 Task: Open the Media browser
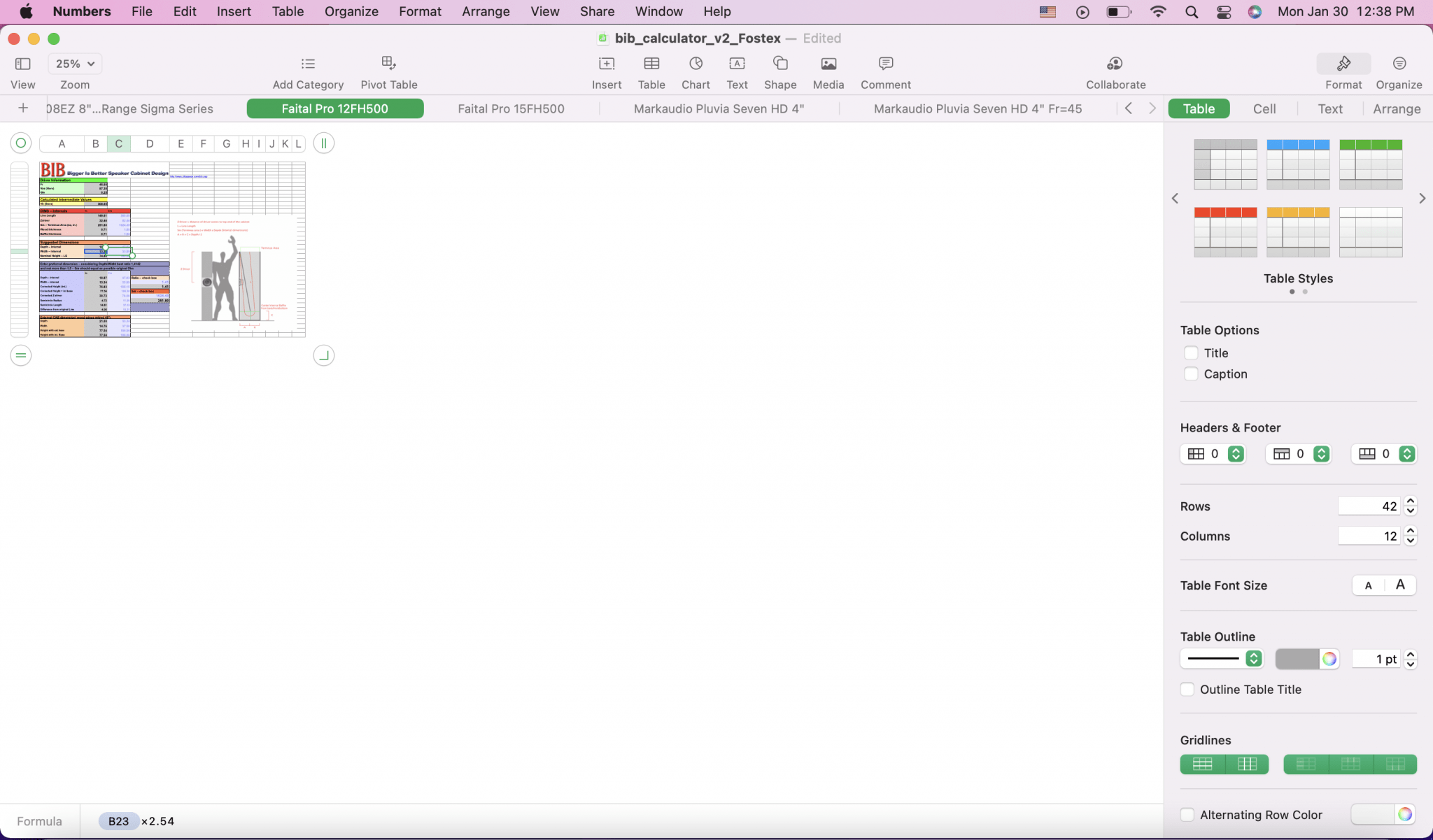[828, 64]
